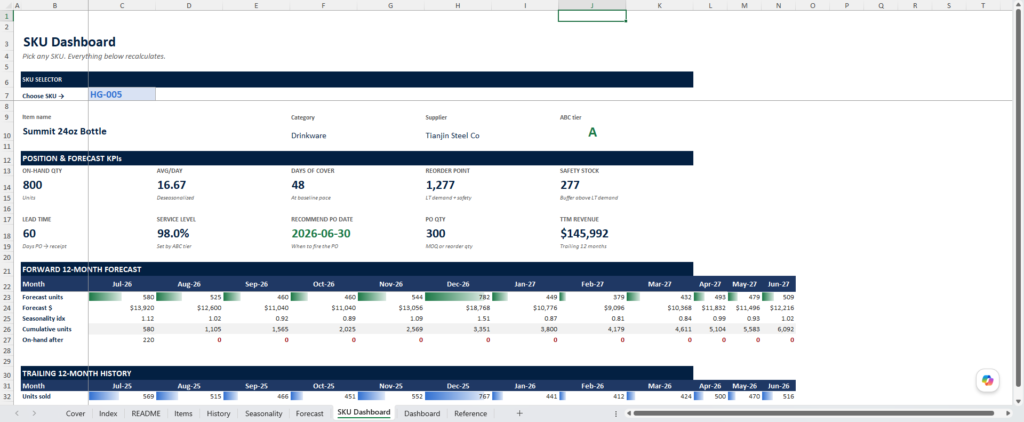Screen dimensions: 1024x422
Task: Click on-hand quantity value 800
Action: point(33,185)
